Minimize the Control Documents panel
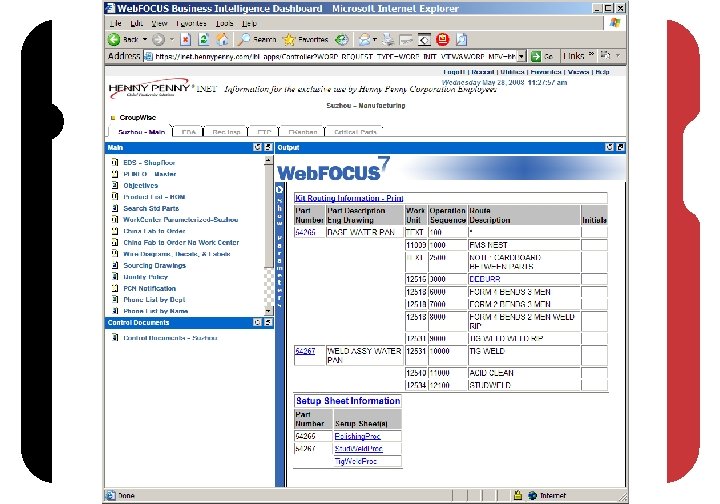720x504 pixels. [x=268, y=323]
